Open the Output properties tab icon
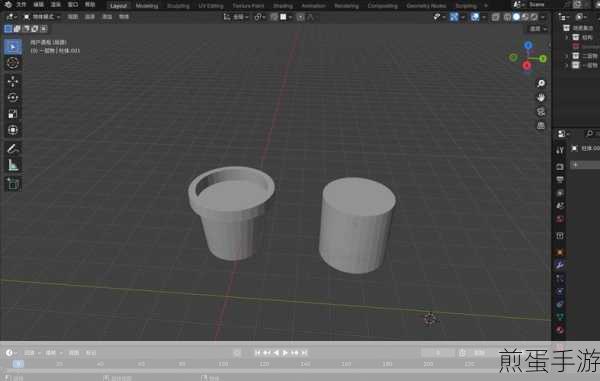600x381 pixels. coord(560,180)
